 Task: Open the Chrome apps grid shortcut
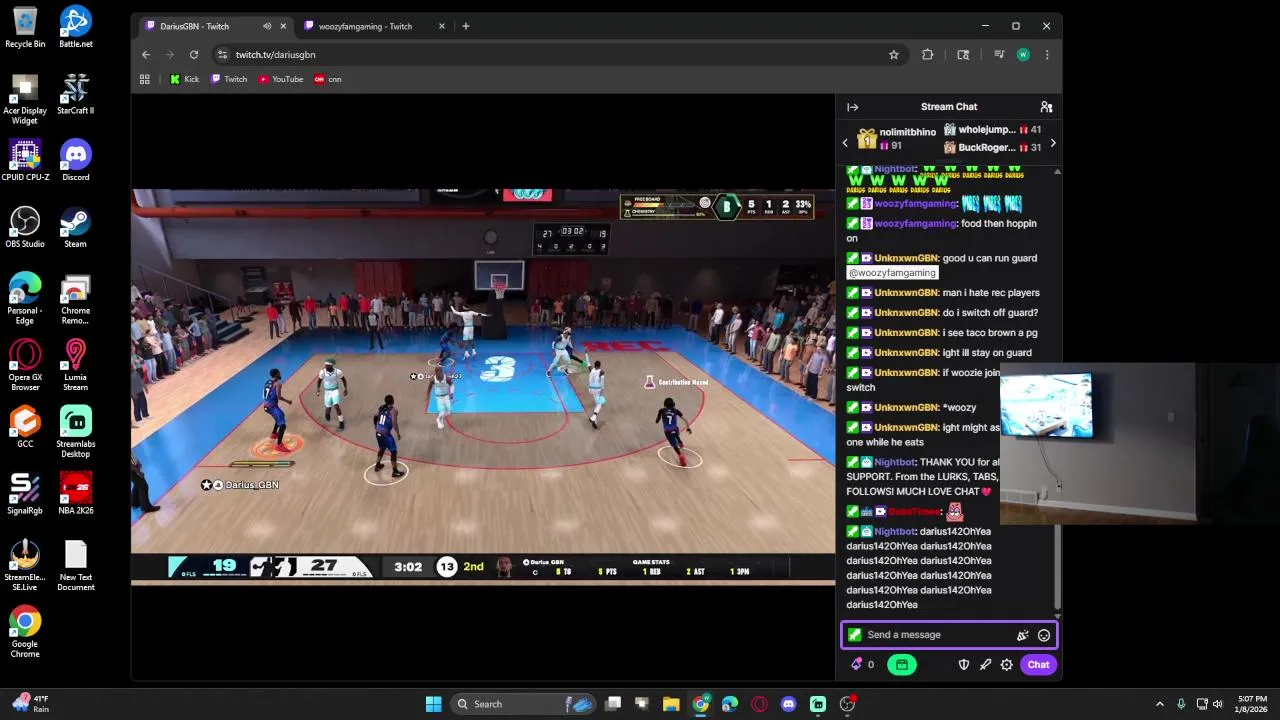point(144,79)
